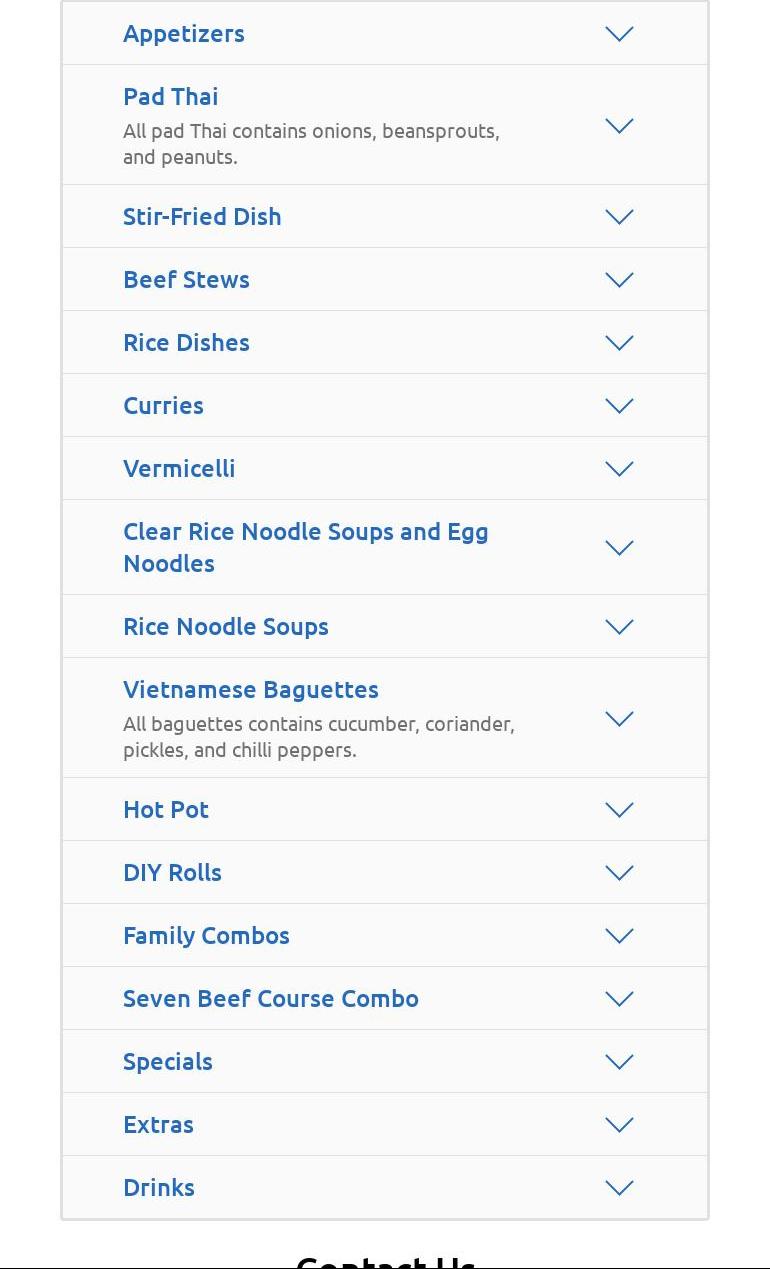This screenshot has height=1269, width=770.
Task: Click the Pad Thai chevron arrow
Action: coord(619,126)
